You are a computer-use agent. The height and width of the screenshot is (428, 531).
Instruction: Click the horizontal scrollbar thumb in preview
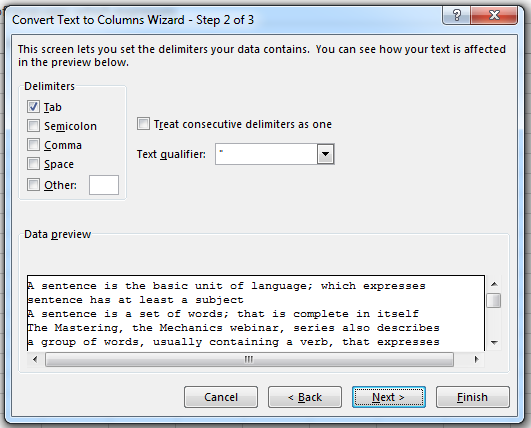pos(249,359)
